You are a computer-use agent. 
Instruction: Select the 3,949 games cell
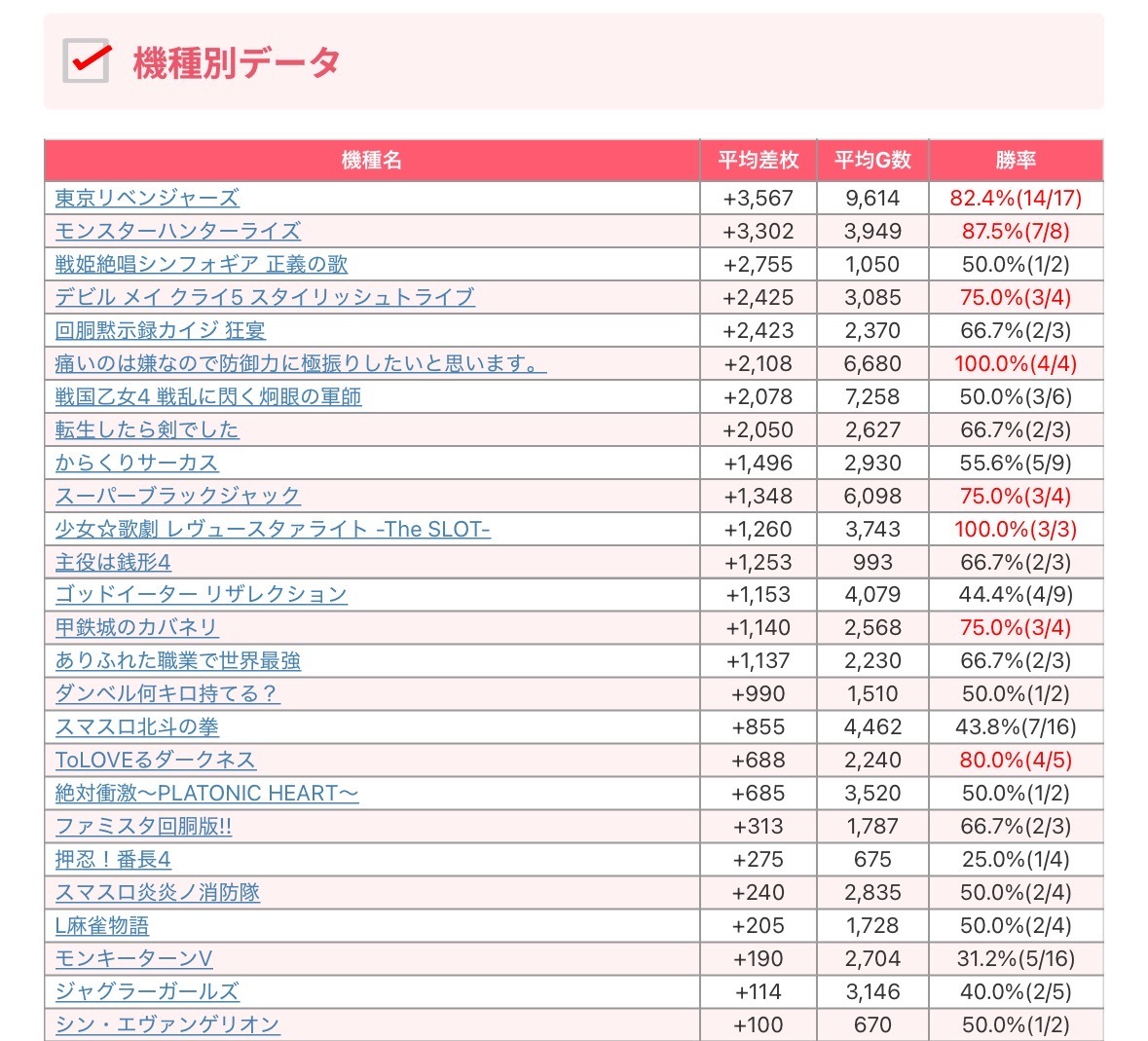coord(872,231)
